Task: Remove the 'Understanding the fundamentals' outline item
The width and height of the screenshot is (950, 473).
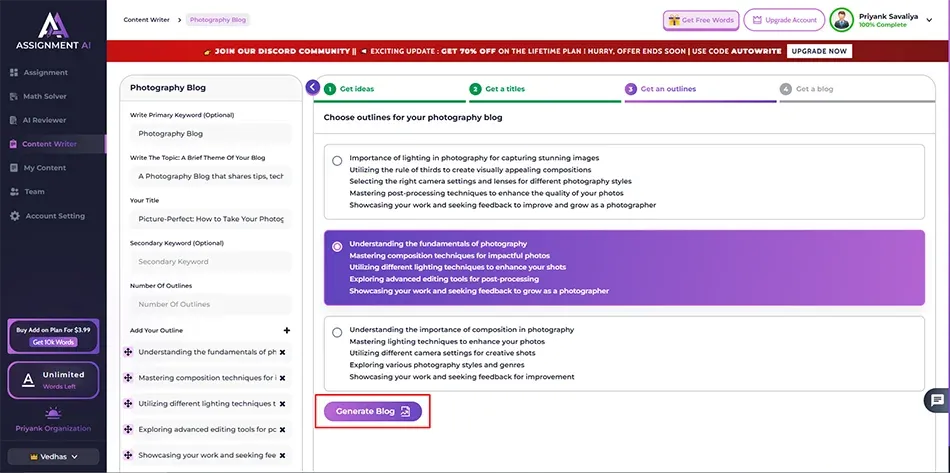Action: (282, 352)
